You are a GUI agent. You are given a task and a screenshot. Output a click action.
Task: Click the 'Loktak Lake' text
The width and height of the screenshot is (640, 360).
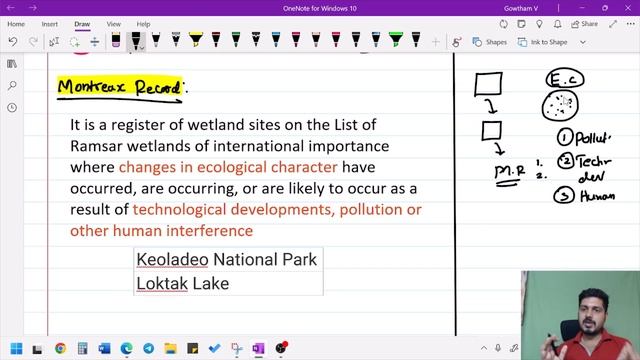182,283
